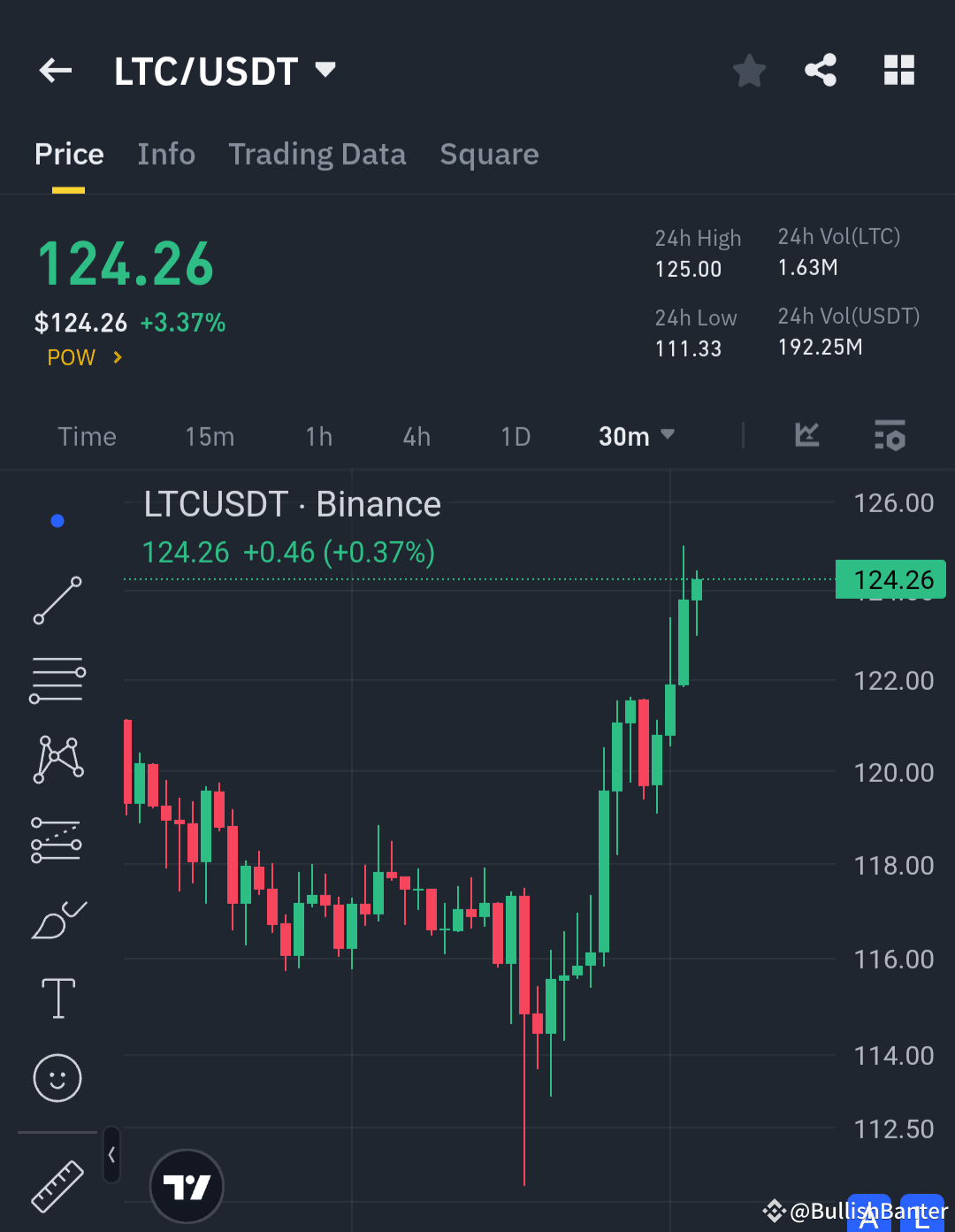Open the chart indicator settings
The width and height of the screenshot is (955, 1232).
pos(890,435)
